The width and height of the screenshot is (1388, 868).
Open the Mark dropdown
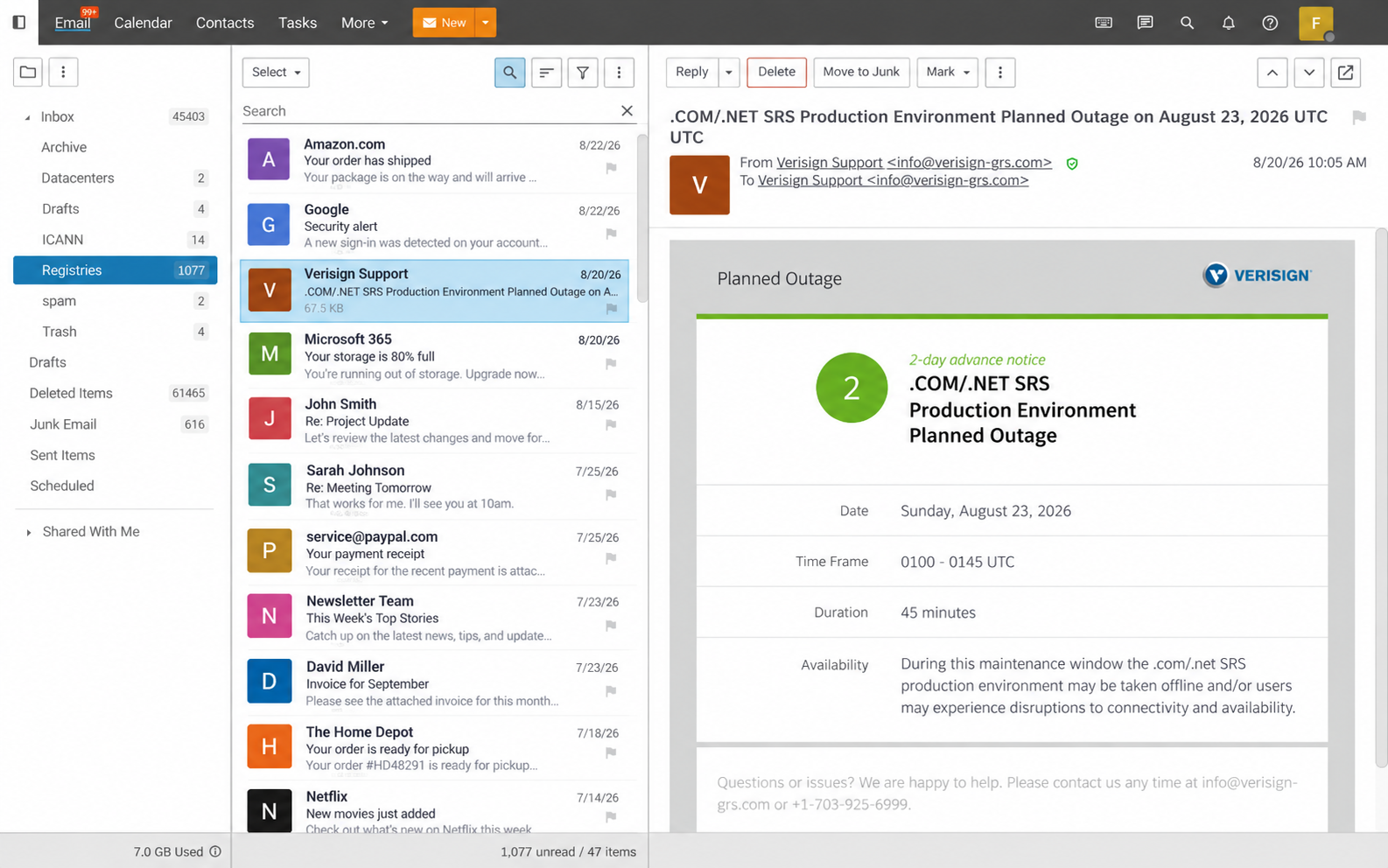(947, 72)
